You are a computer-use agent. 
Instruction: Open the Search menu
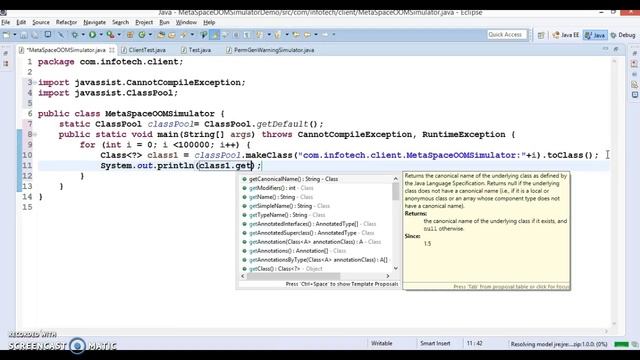pos(120,22)
